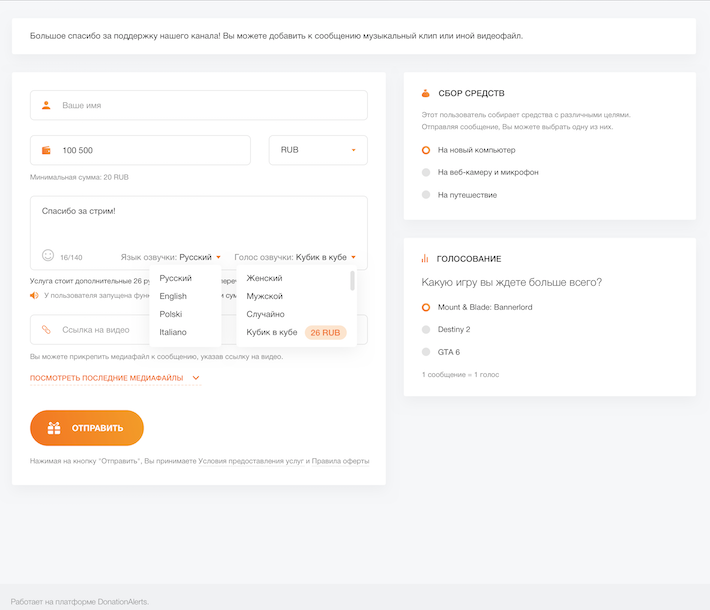Click Минимальная сумма: 20 RUB text

coord(79,177)
